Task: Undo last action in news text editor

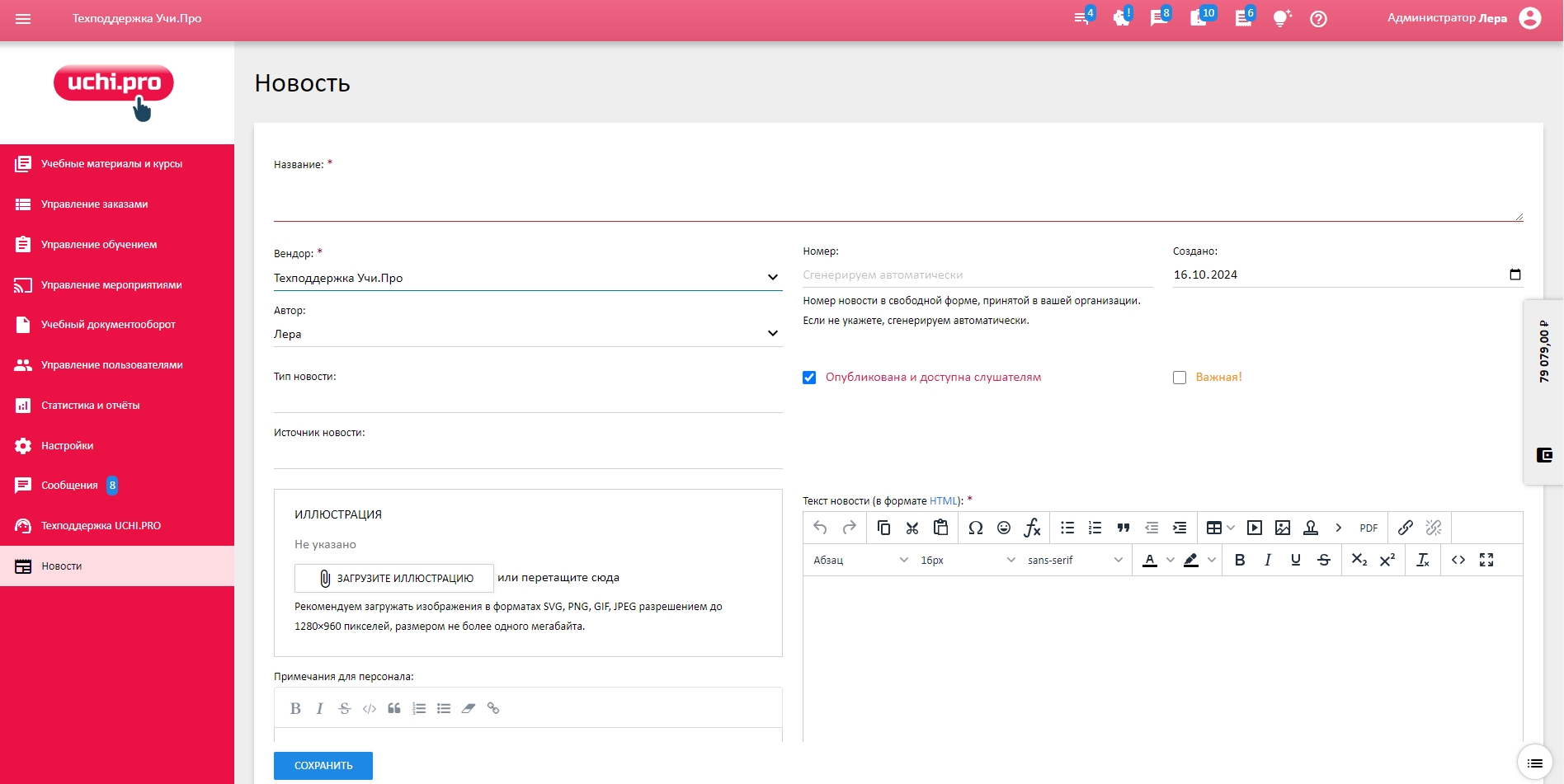Action: (820, 528)
